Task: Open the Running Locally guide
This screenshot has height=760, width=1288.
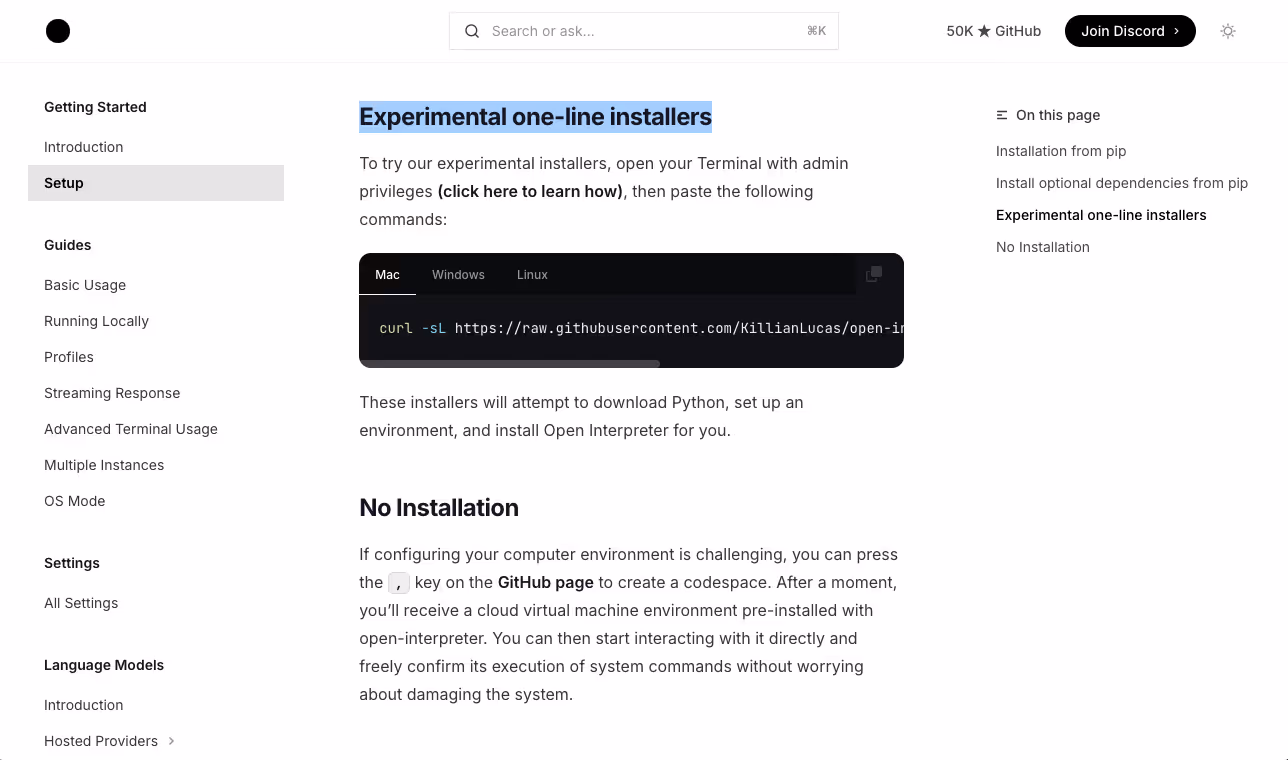Action: click(x=96, y=321)
